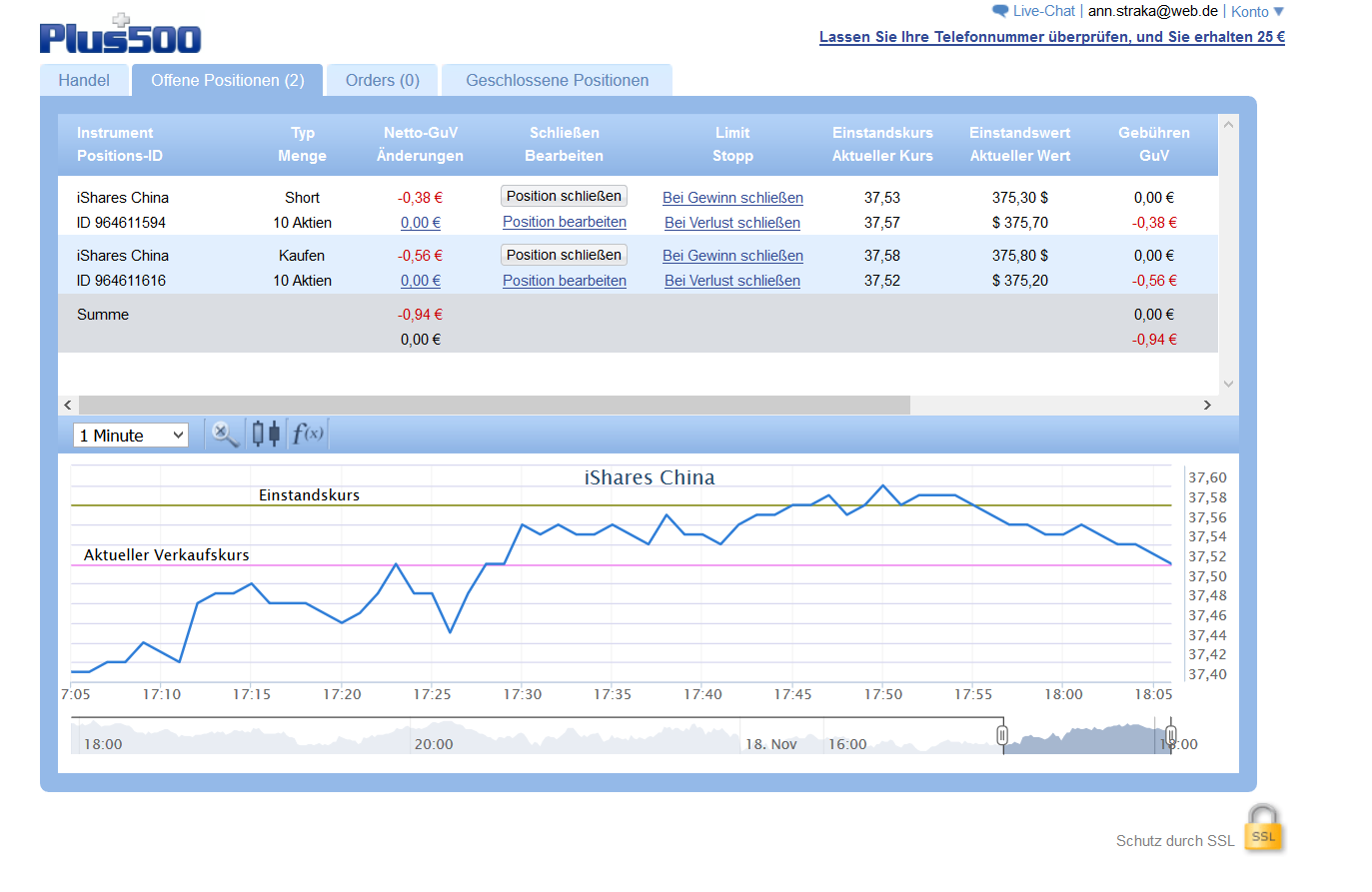Edit the Short iShares China position
1372x892 pixels.
pos(565,222)
